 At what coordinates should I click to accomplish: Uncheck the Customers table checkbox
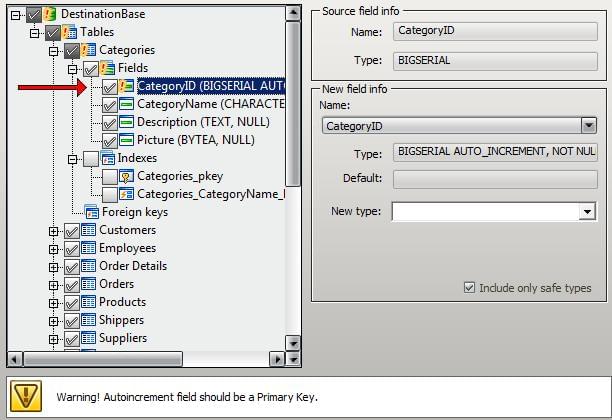72,231
